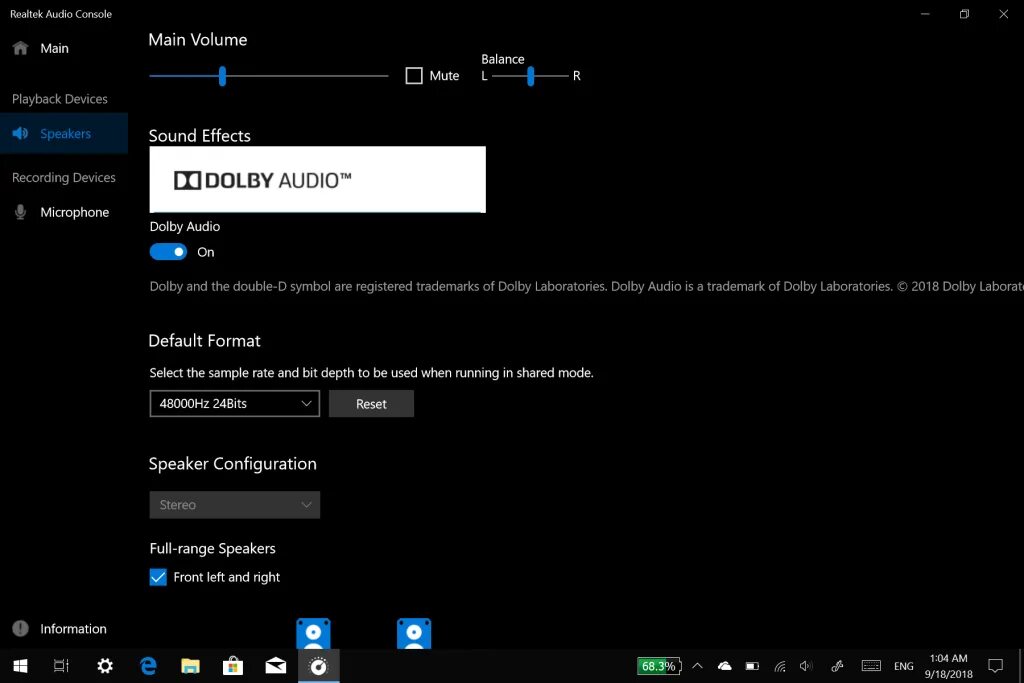This screenshot has width=1024, height=683.
Task: Open the Windows Start menu
Action: pyautogui.click(x=20, y=666)
